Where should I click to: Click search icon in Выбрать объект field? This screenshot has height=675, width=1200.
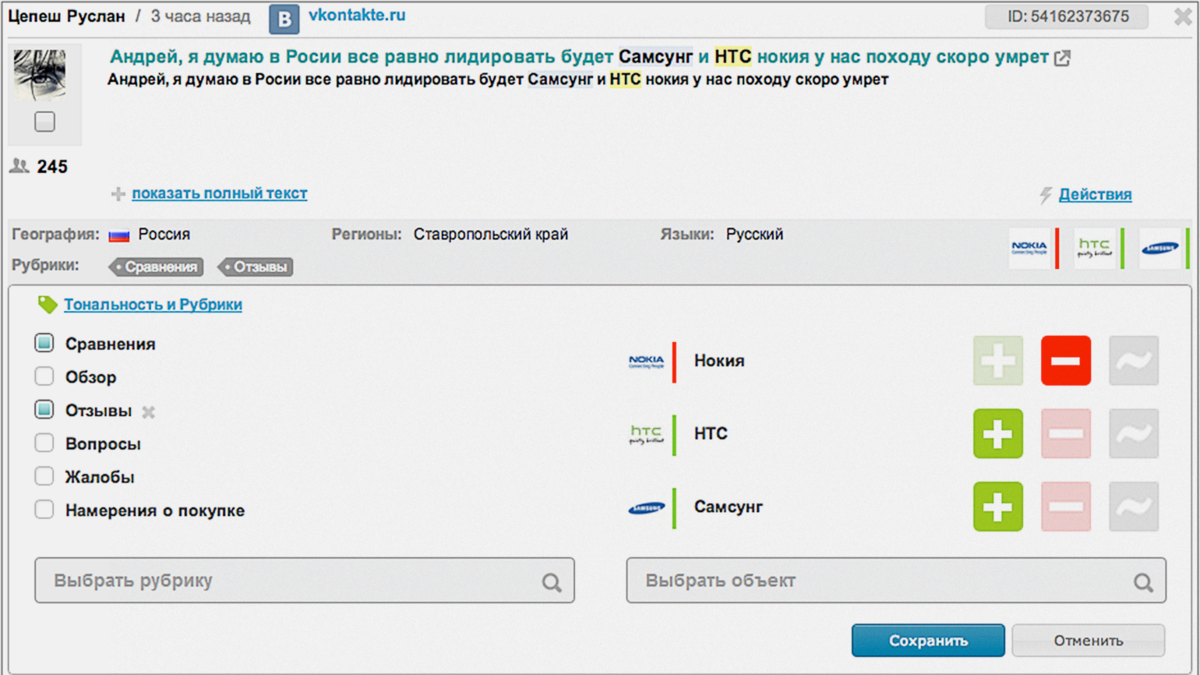[x=1143, y=582]
